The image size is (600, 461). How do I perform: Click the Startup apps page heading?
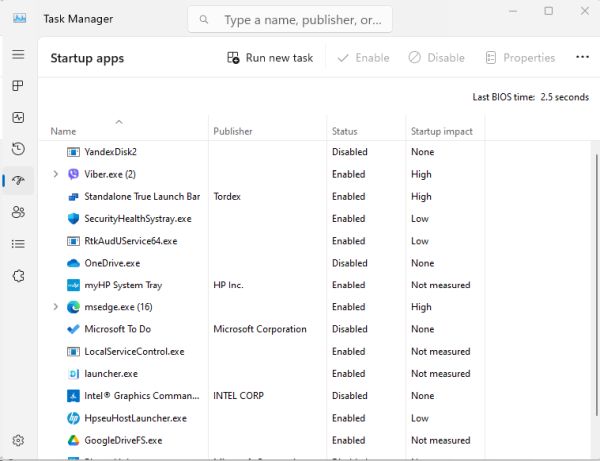(87, 59)
